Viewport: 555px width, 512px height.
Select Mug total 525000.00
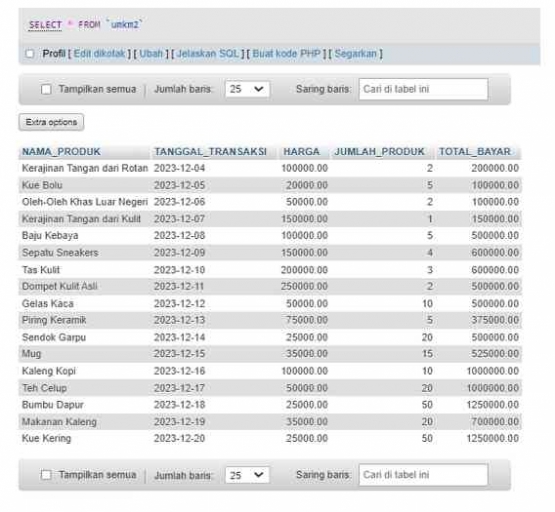pyautogui.click(x=495, y=353)
